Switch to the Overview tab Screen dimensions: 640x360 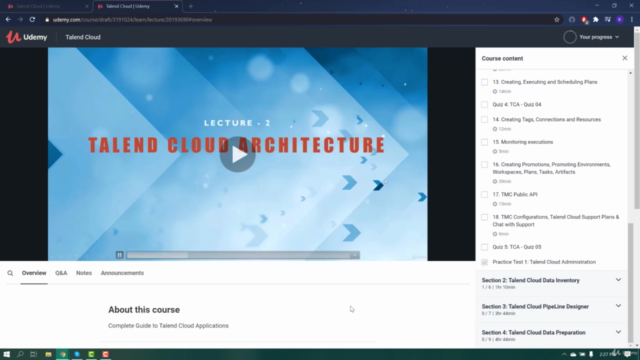pos(34,273)
